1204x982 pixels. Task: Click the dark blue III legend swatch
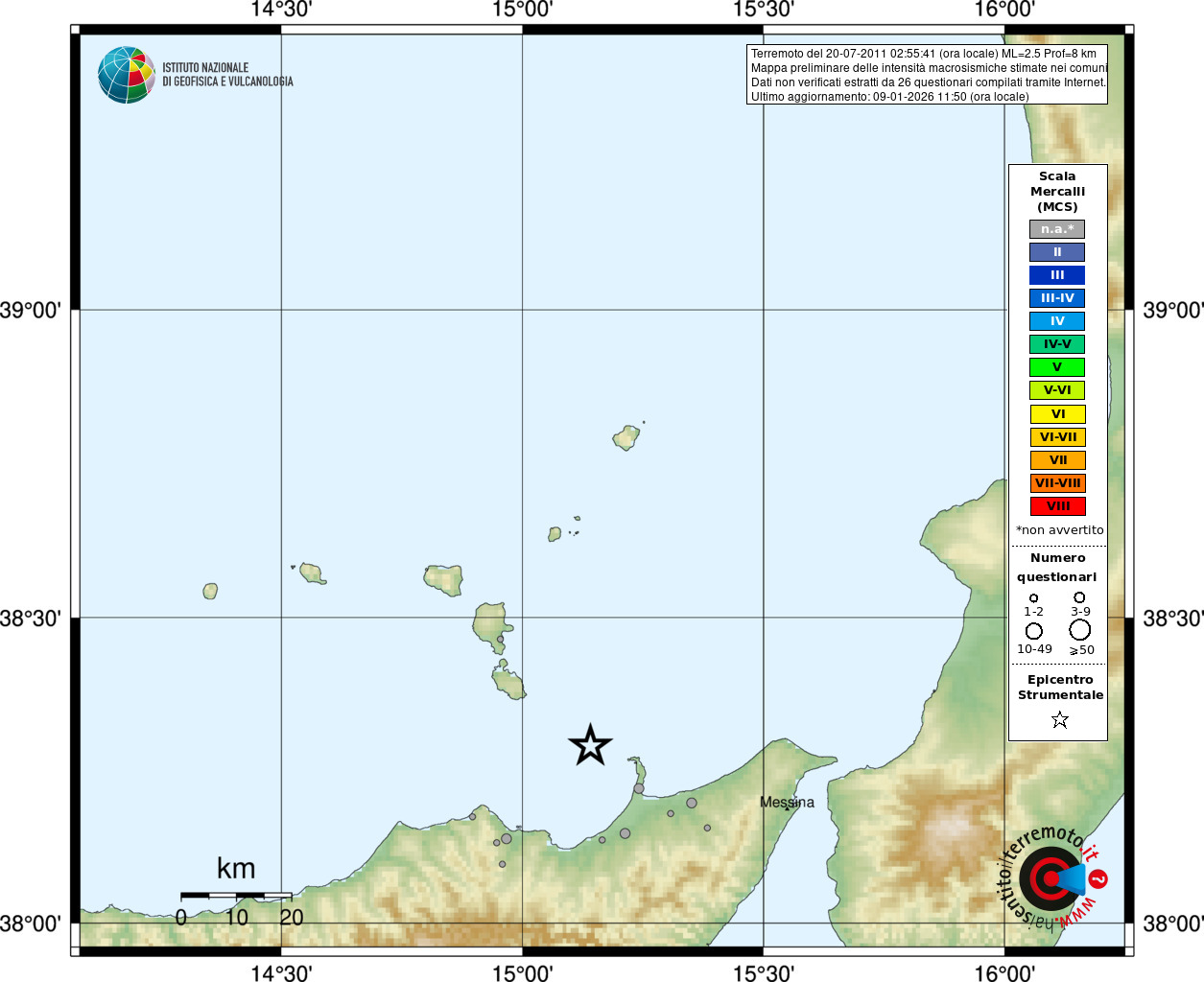pos(1057,275)
